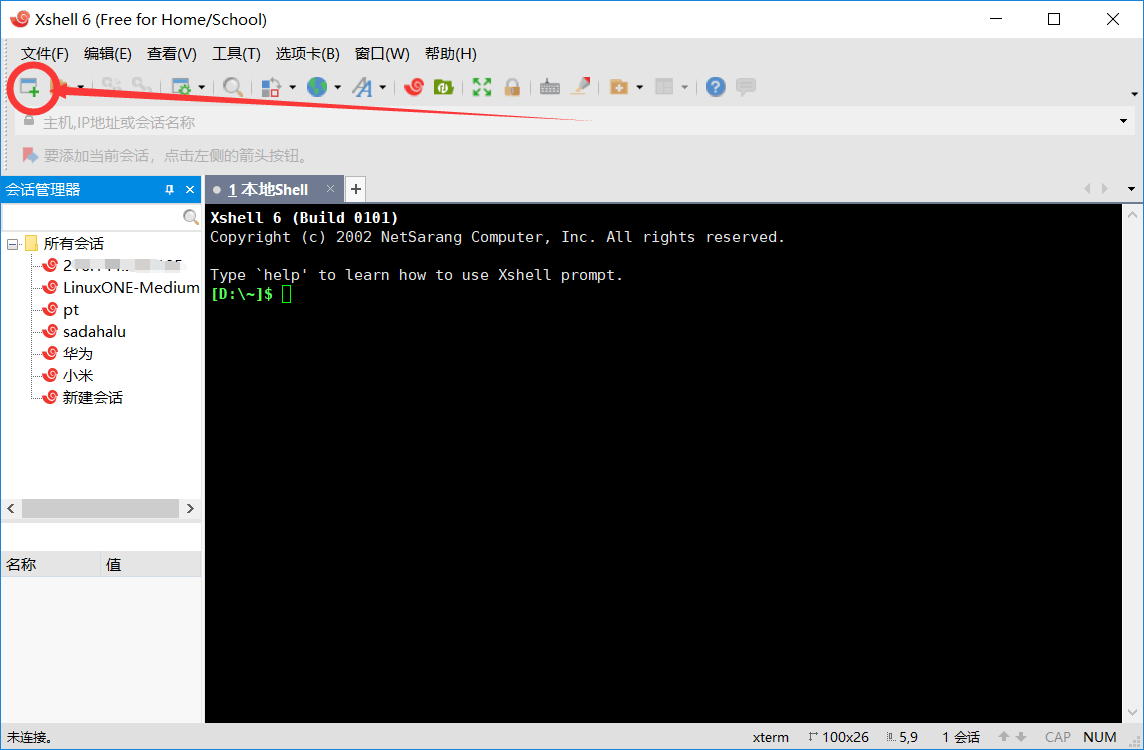Click the highlighter pen icon
1144x750 pixels.
click(x=580, y=87)
